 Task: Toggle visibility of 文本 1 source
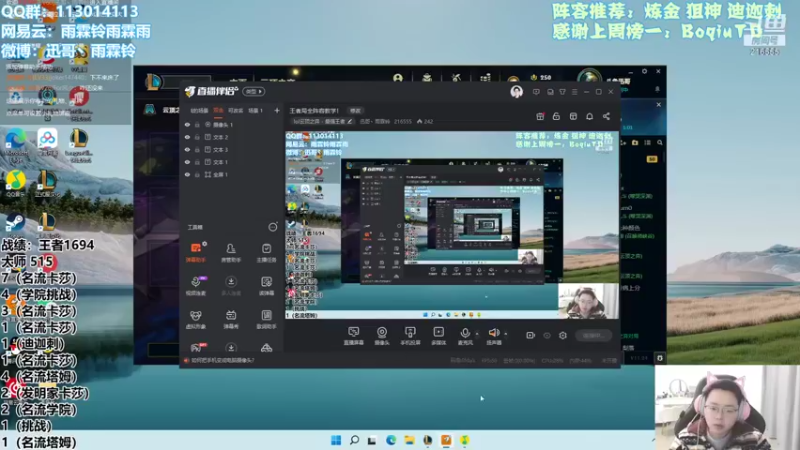187,162
